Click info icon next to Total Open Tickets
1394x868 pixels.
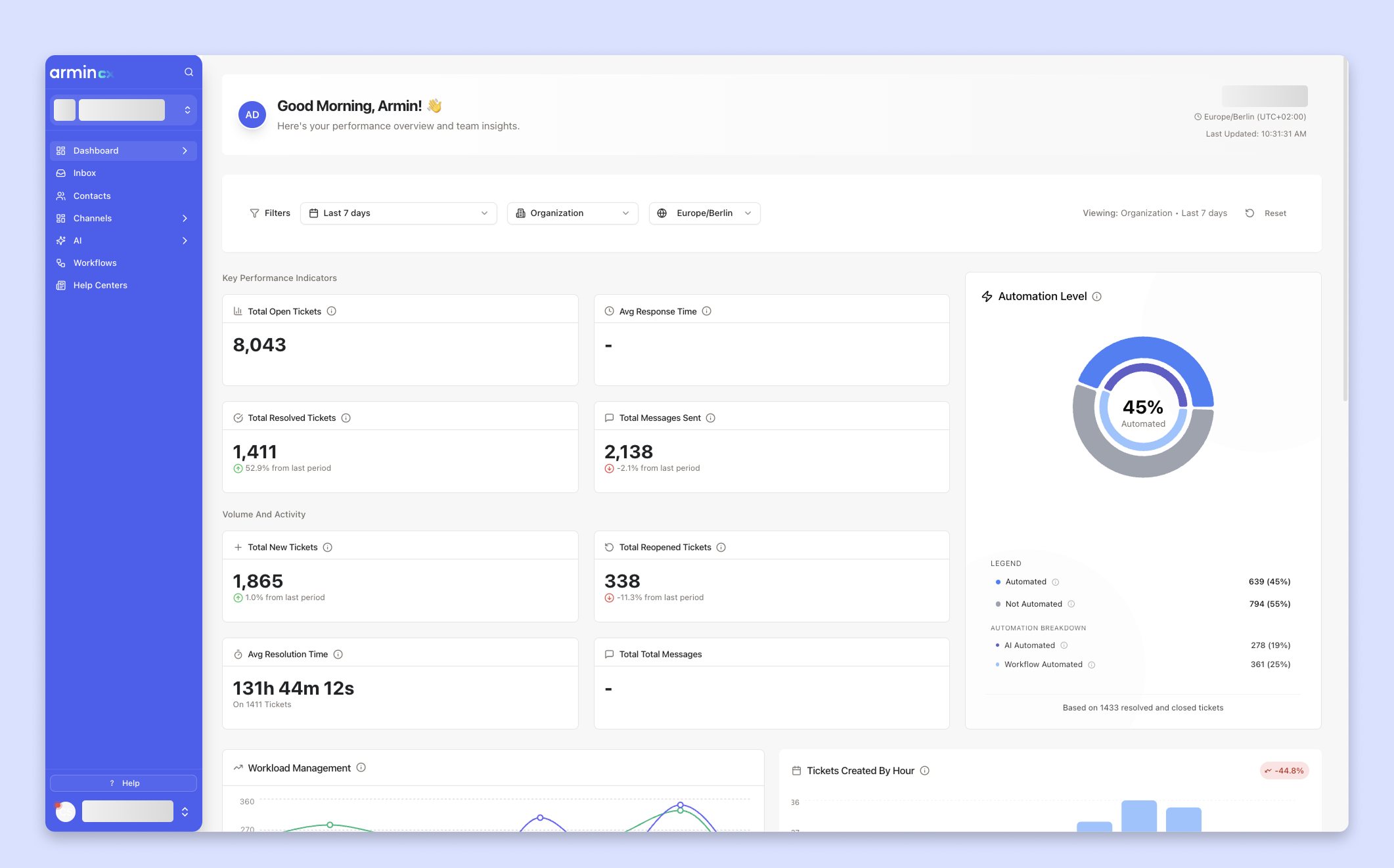point(332,311)
